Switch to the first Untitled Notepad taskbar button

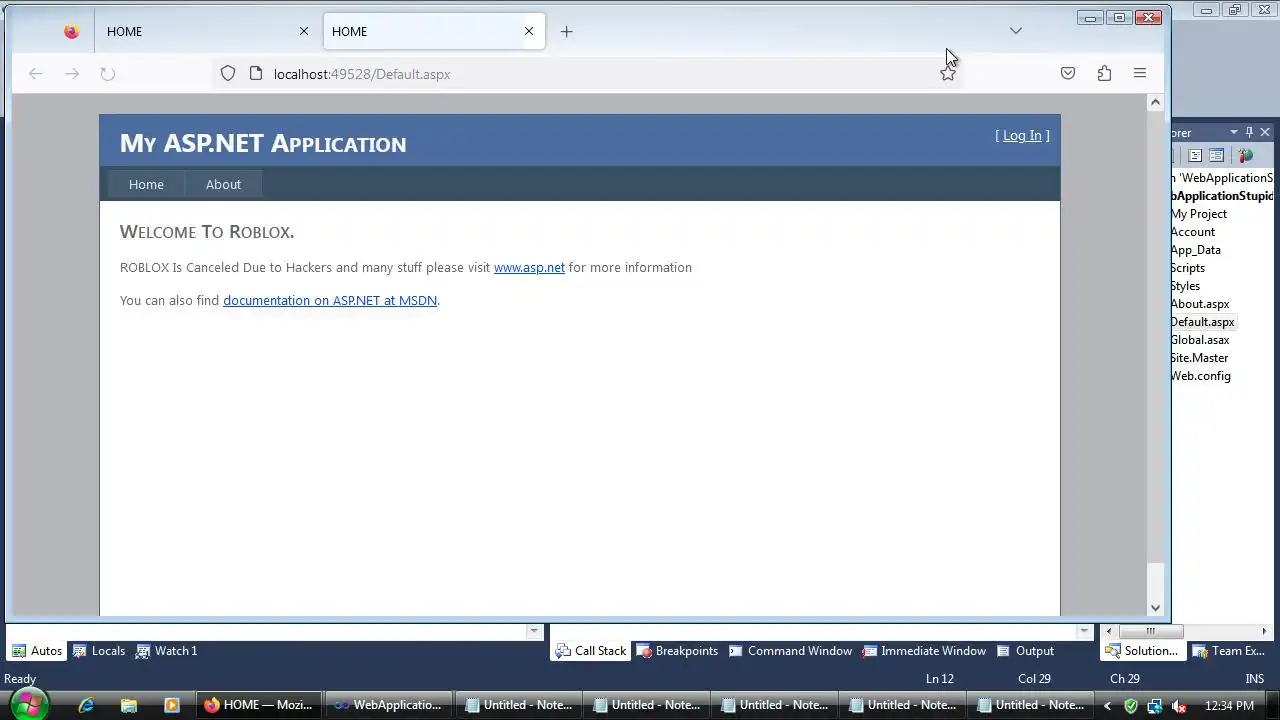coord(518,705)
